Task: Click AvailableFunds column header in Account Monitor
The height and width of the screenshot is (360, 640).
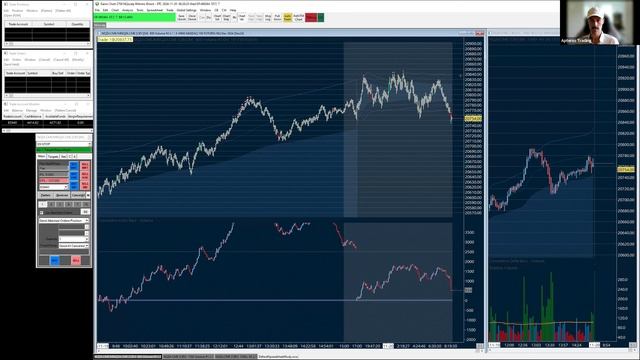Action: click(x=56, y=116)
